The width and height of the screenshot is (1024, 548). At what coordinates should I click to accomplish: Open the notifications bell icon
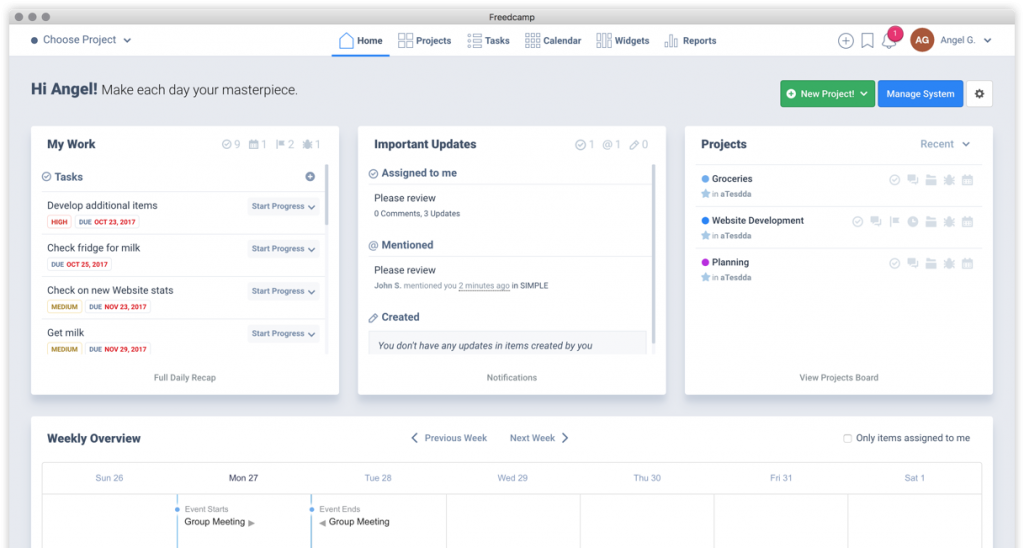[x=888, y=41]
